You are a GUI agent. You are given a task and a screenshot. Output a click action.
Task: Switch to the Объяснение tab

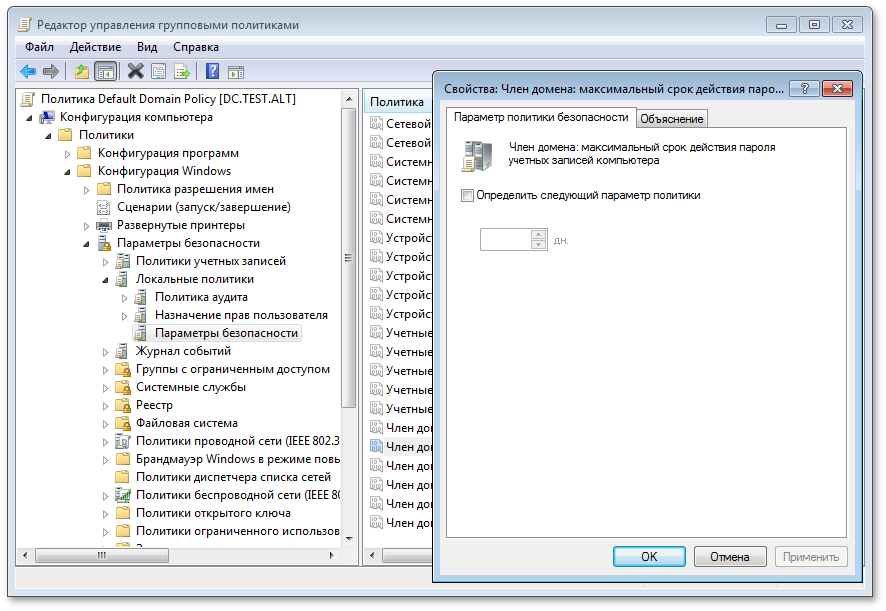pyautogui.click(x=671, y=119)
